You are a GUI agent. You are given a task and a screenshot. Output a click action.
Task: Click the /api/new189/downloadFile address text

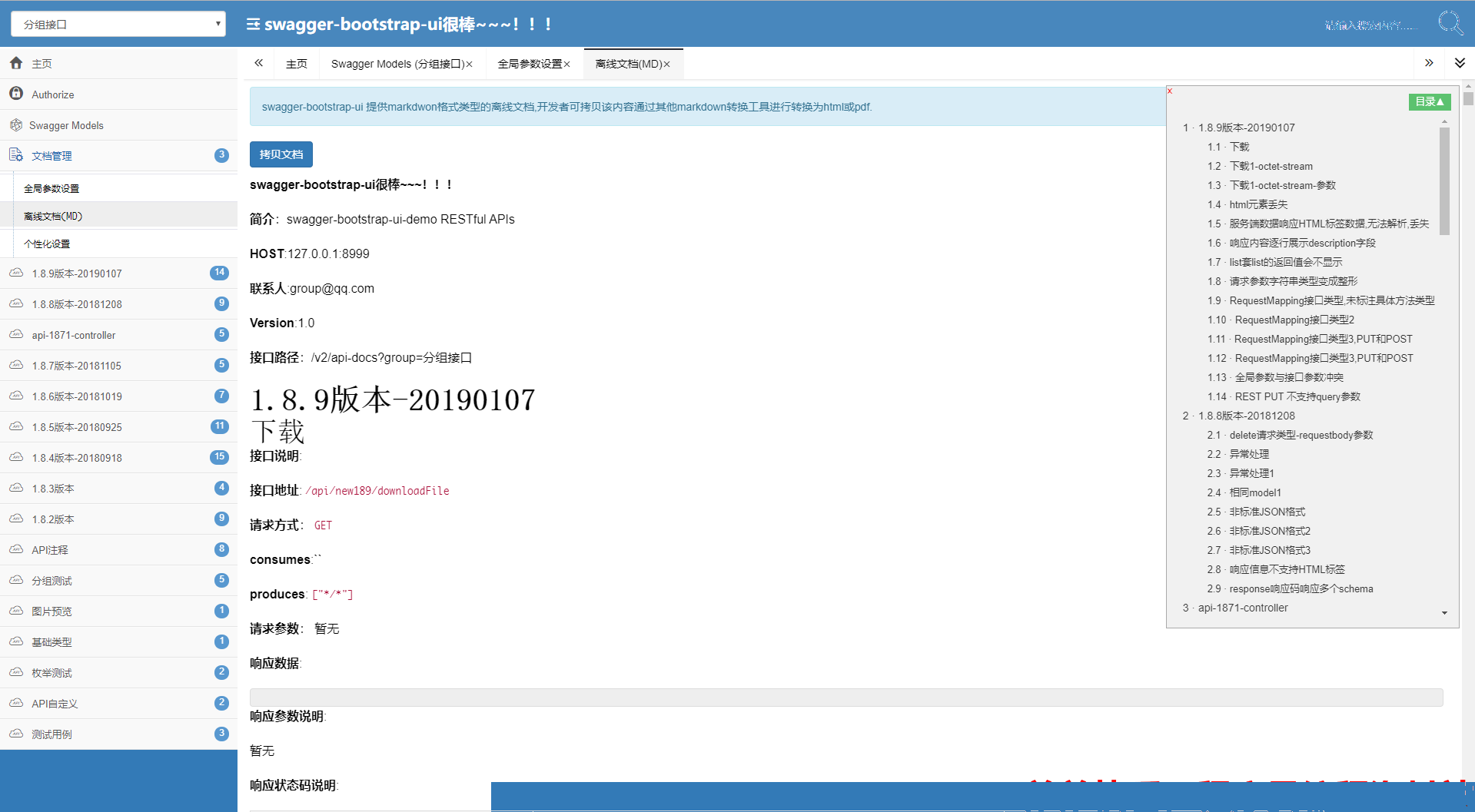(x=377, y=491)
